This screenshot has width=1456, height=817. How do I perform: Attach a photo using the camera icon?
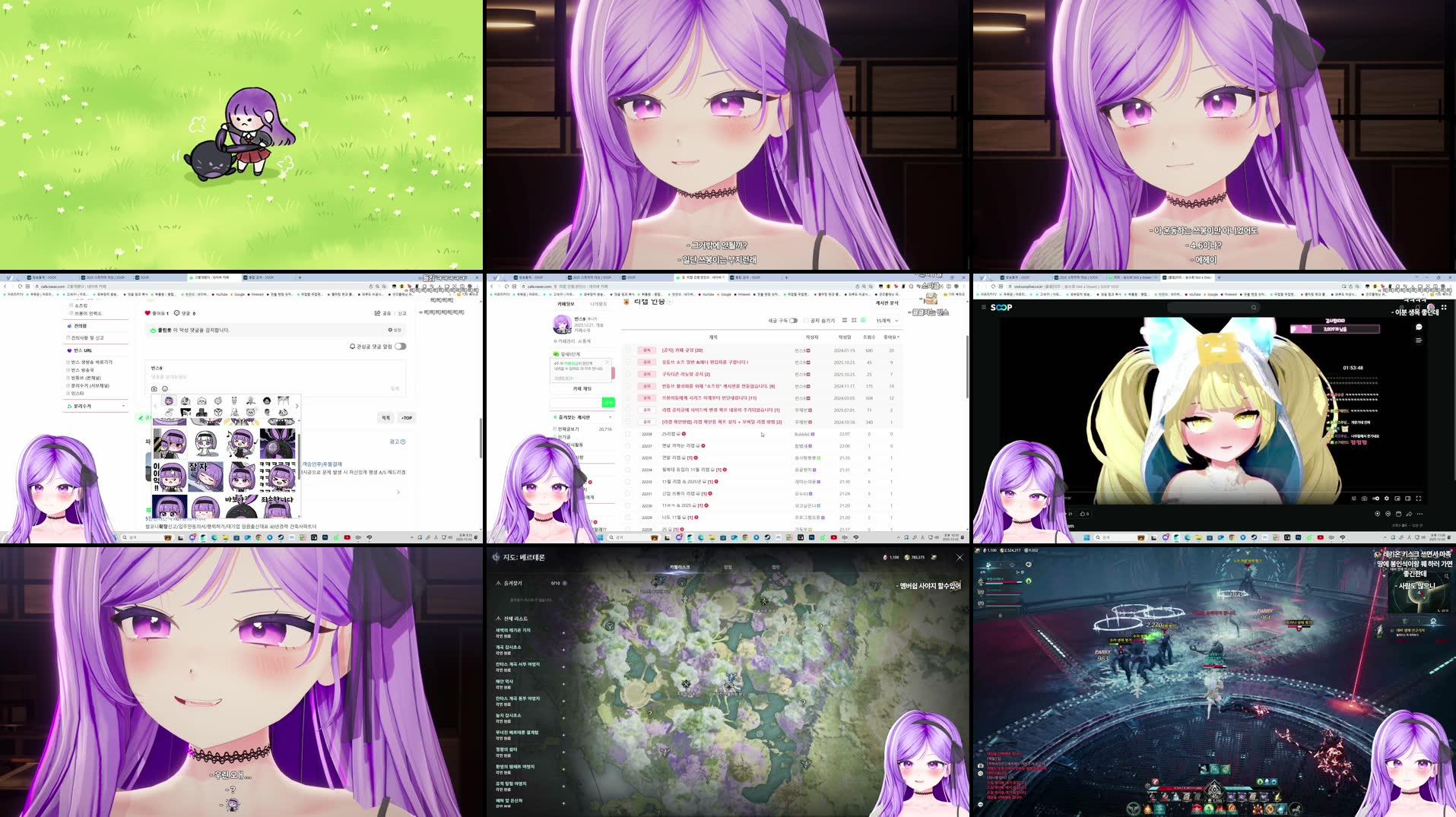pyautogui.click(x=153, y=389)
